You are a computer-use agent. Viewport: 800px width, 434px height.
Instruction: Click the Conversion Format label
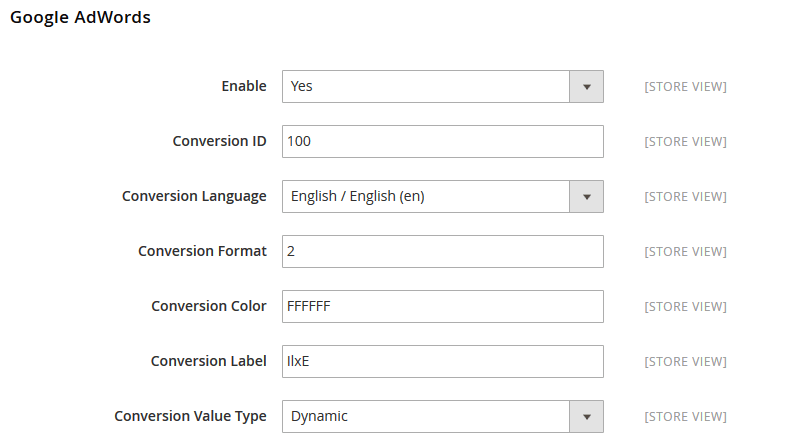coord(202,251)
